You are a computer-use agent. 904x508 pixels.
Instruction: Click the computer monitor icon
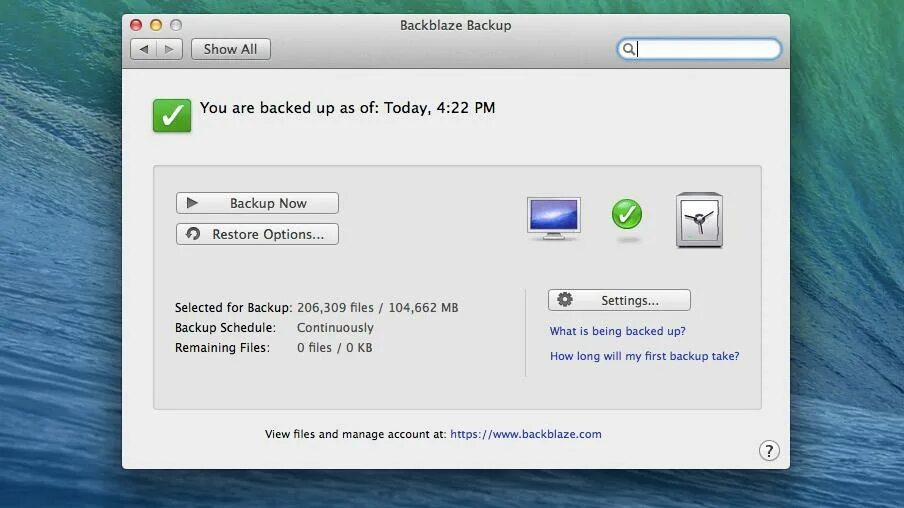tap(553, 219)
